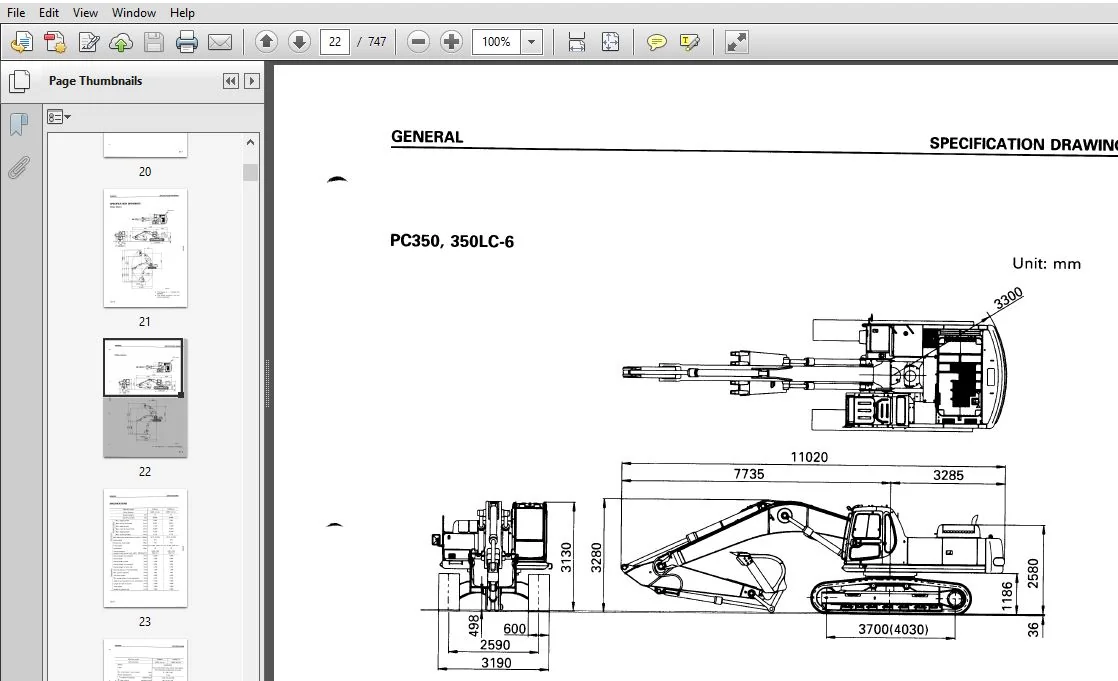Click the Email envelope icon
Image resolution: width=1118 pixels, height=681 pixels.
pos(220,42)
